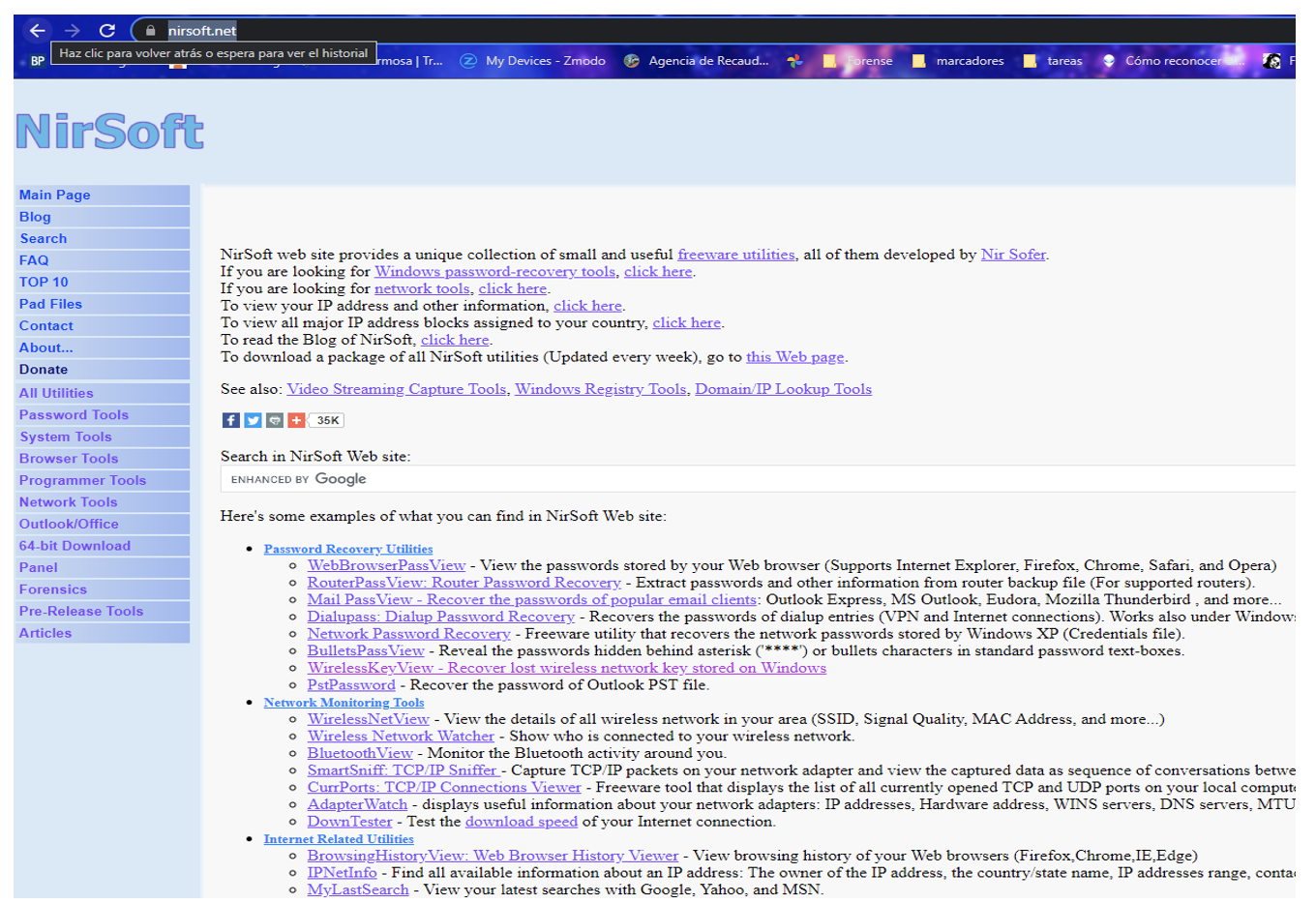Open Video Streaming Capture Tools link
This screenshot has width=1316, height=904.
pos(397,389)
